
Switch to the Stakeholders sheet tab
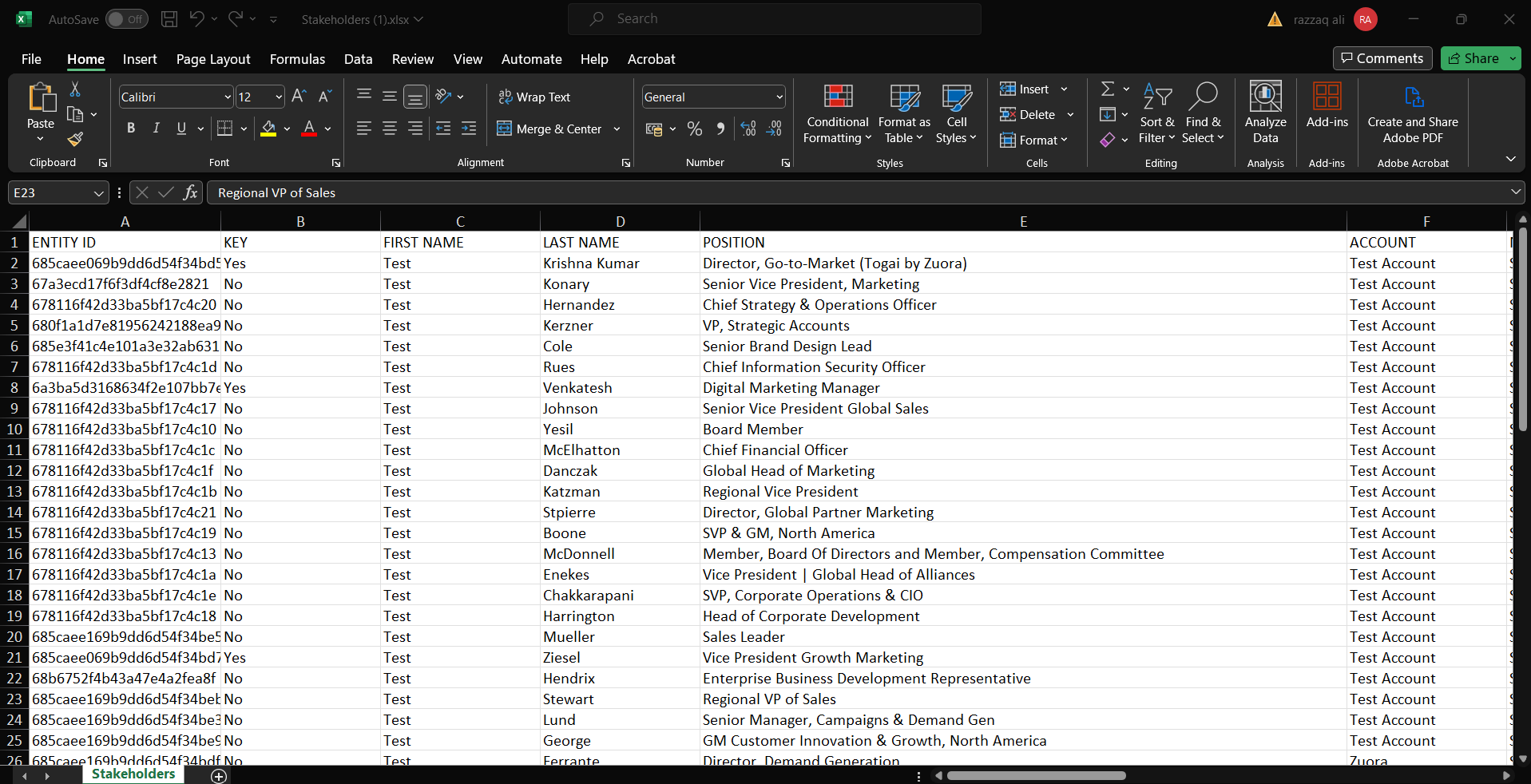(133, 774)
